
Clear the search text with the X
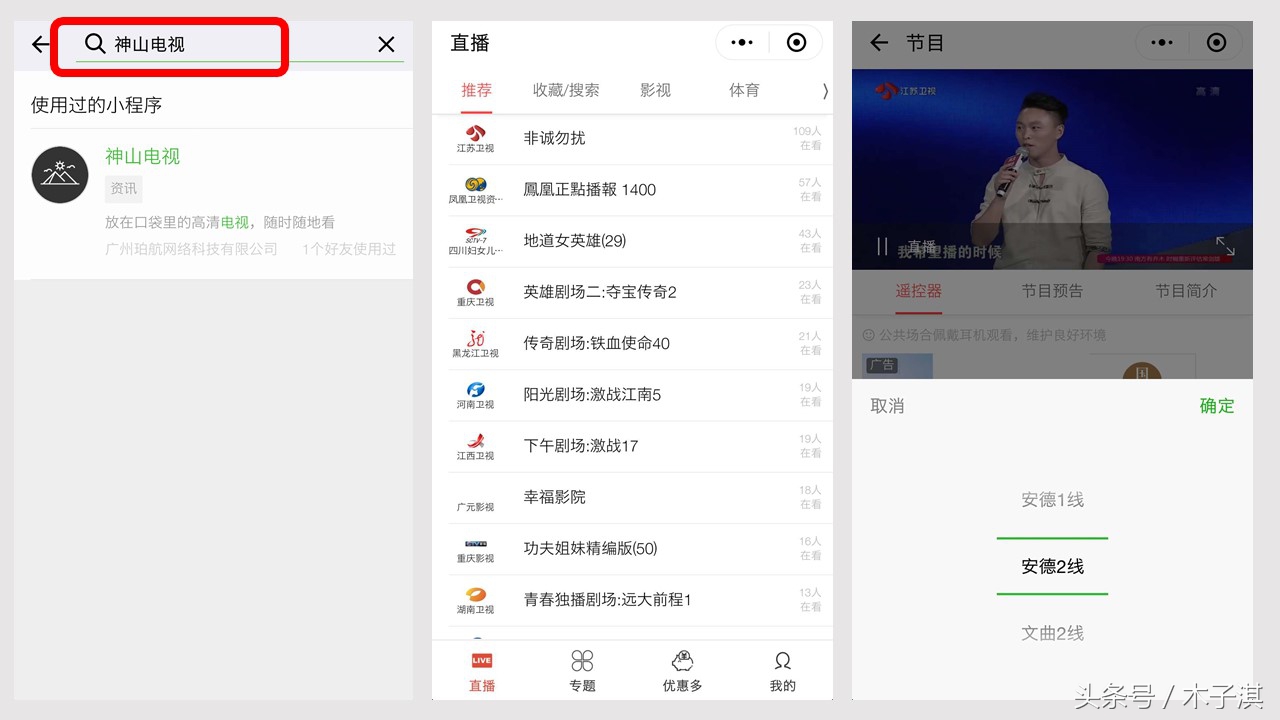click(386, 44)
